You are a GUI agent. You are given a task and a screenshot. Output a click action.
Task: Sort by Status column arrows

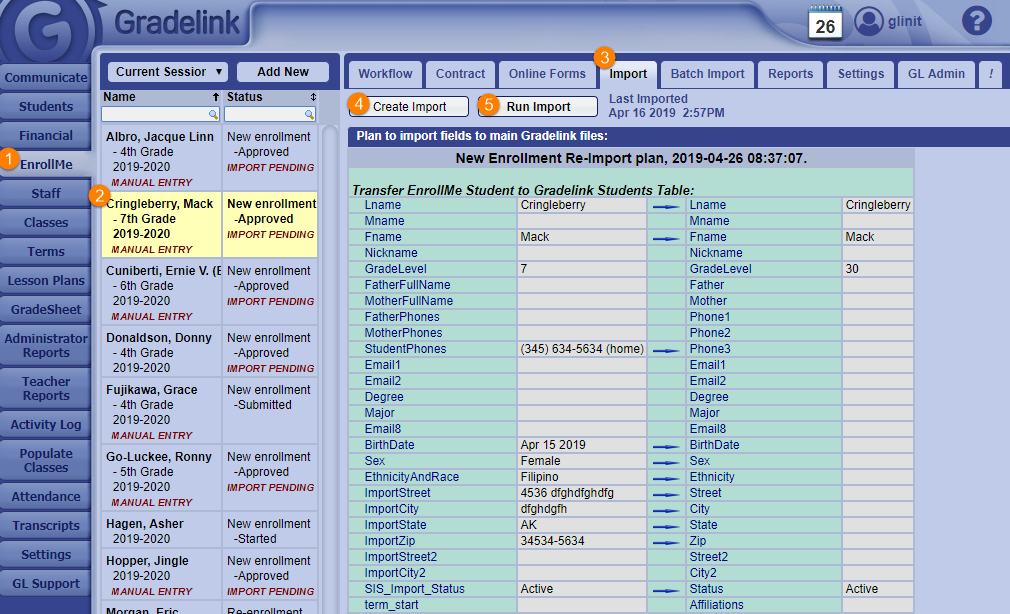[x=313, y=97]
